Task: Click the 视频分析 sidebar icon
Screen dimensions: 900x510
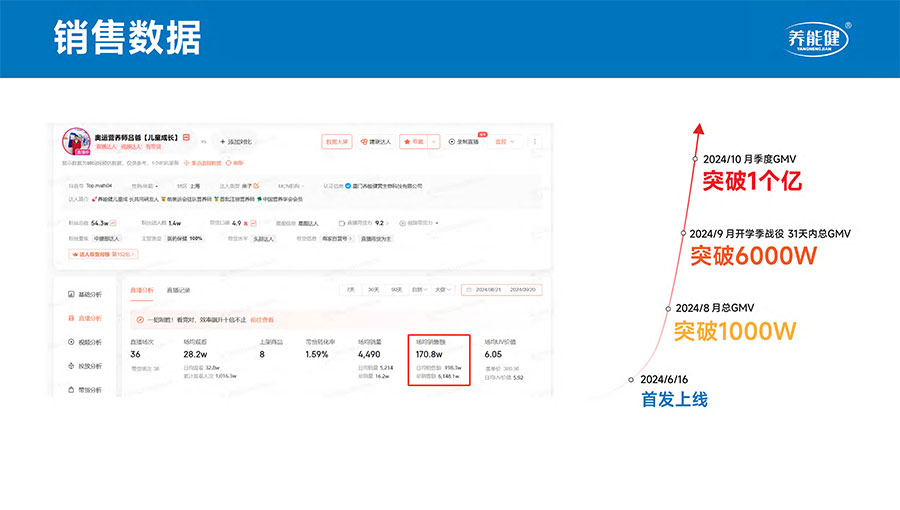Action: coord(71,342)
